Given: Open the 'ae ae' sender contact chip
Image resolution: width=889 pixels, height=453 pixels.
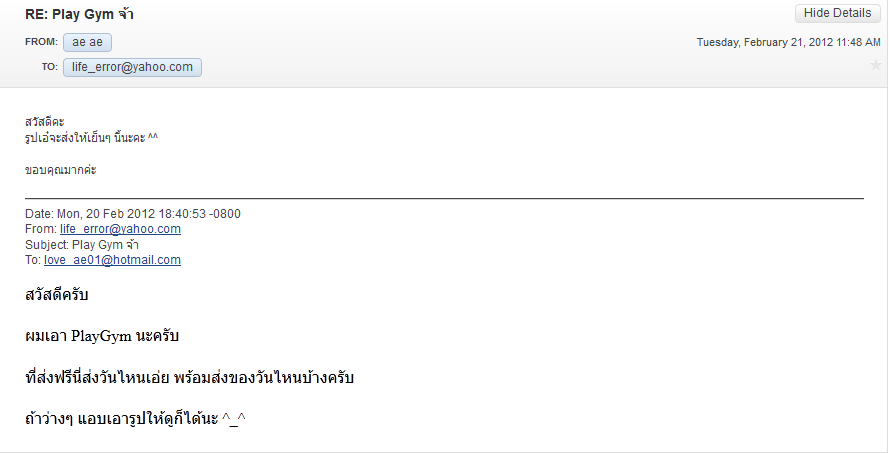Looking at the screenshot, I should pyautogui.click(x=87, y=43).
